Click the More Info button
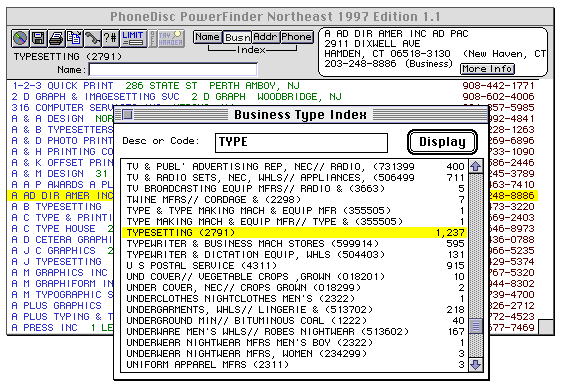 [487, 69]
